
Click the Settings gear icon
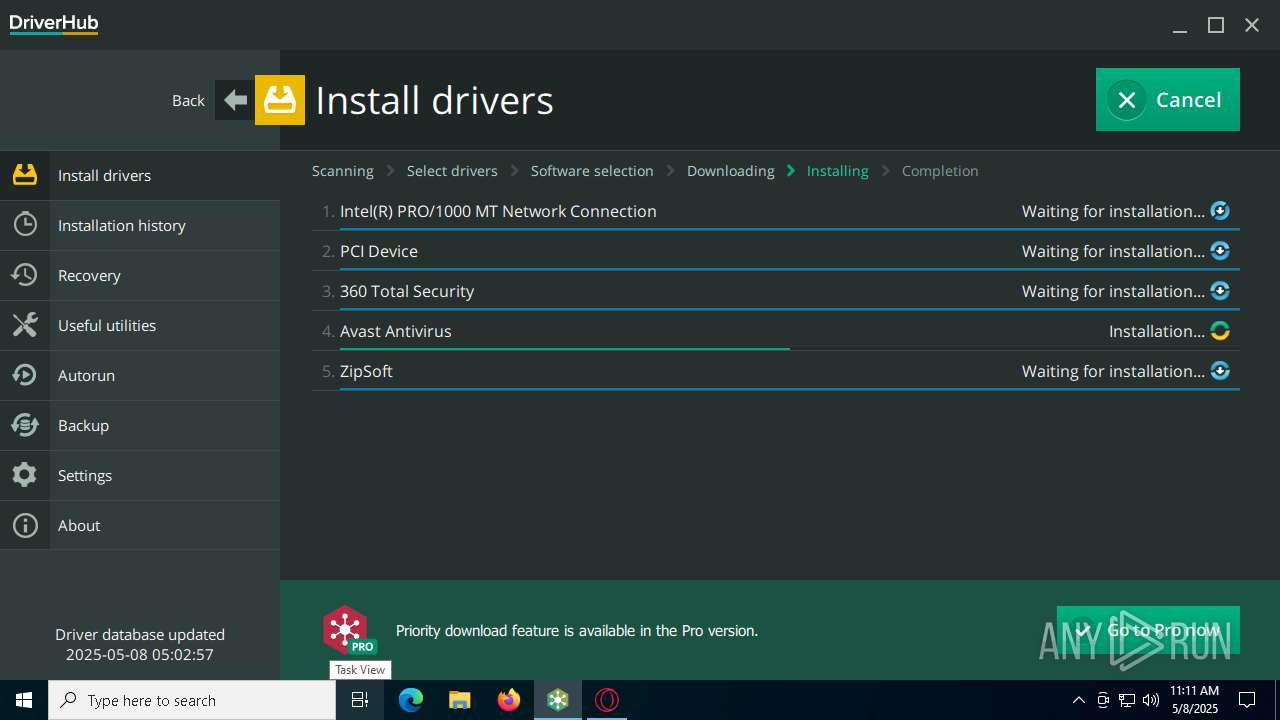click(25, 475)
